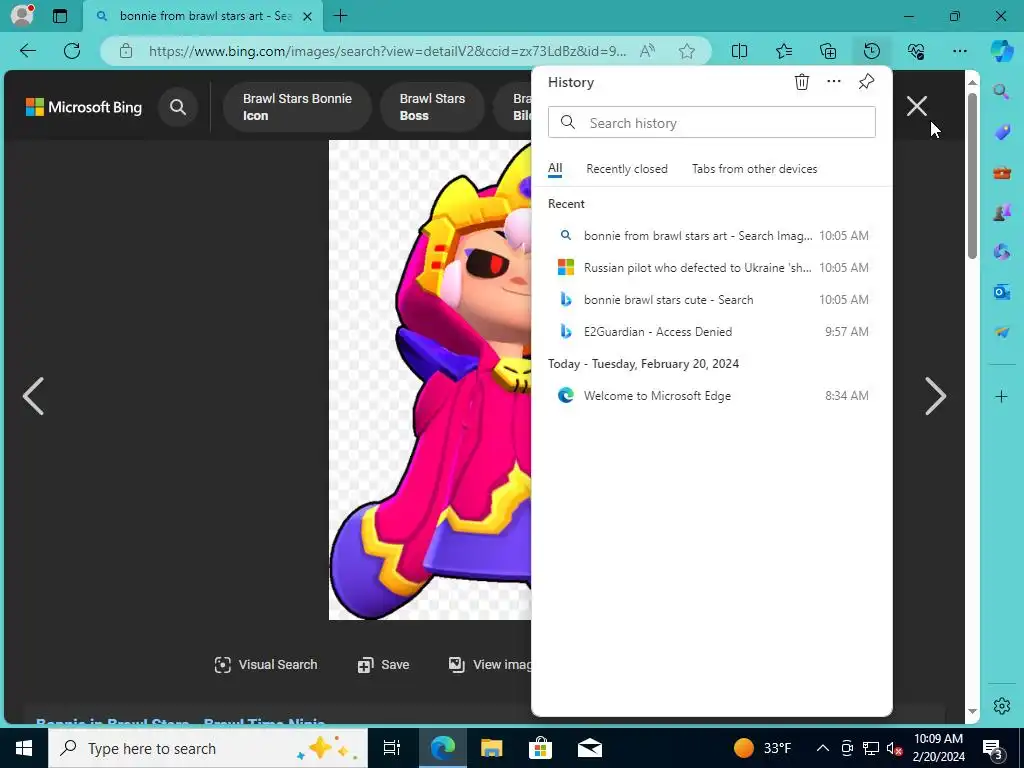Viewport: 1024px width, 768px height.
Task: Open Welcome to Microsoft Edge history entry
Action: tap(712, 396)
